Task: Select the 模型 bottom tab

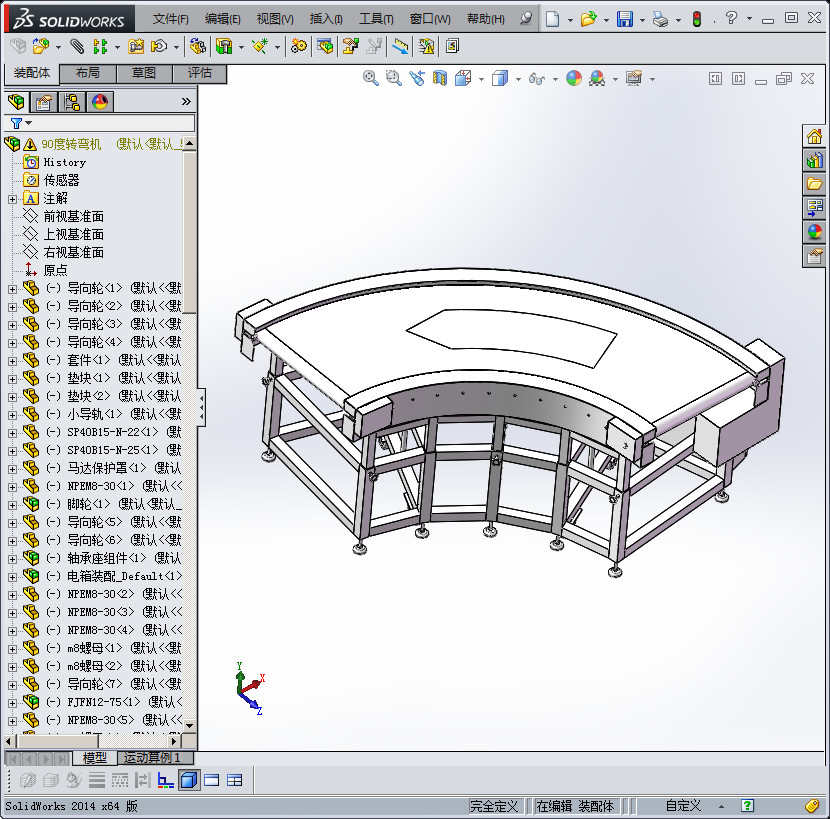Action: (x=95, y=758)
